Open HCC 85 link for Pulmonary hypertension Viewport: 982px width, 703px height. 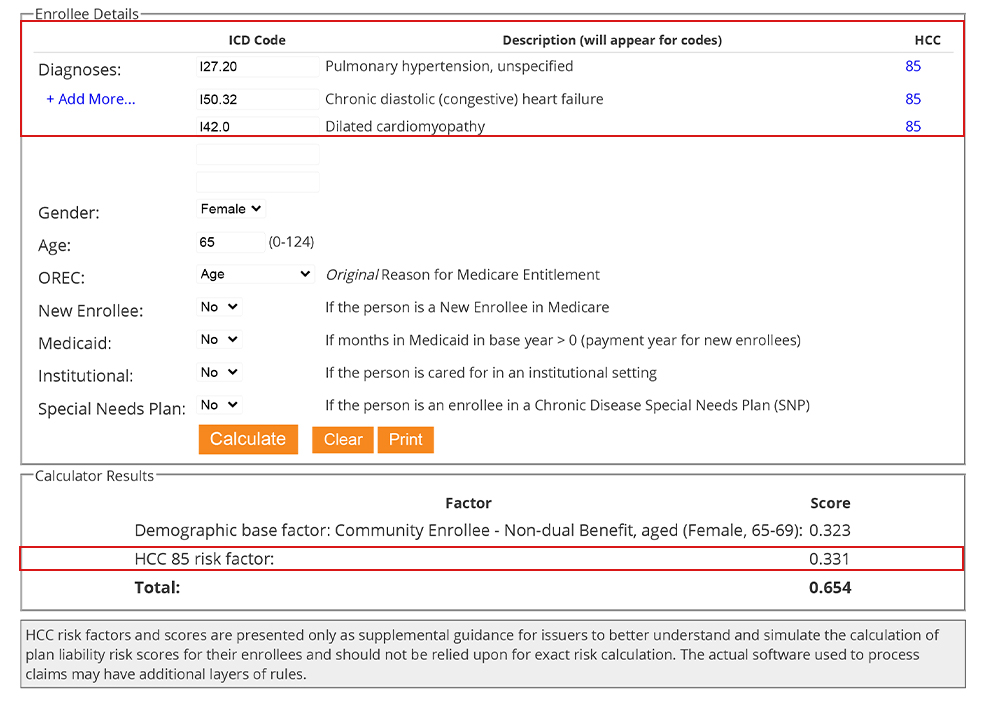(x=913, y=66)
